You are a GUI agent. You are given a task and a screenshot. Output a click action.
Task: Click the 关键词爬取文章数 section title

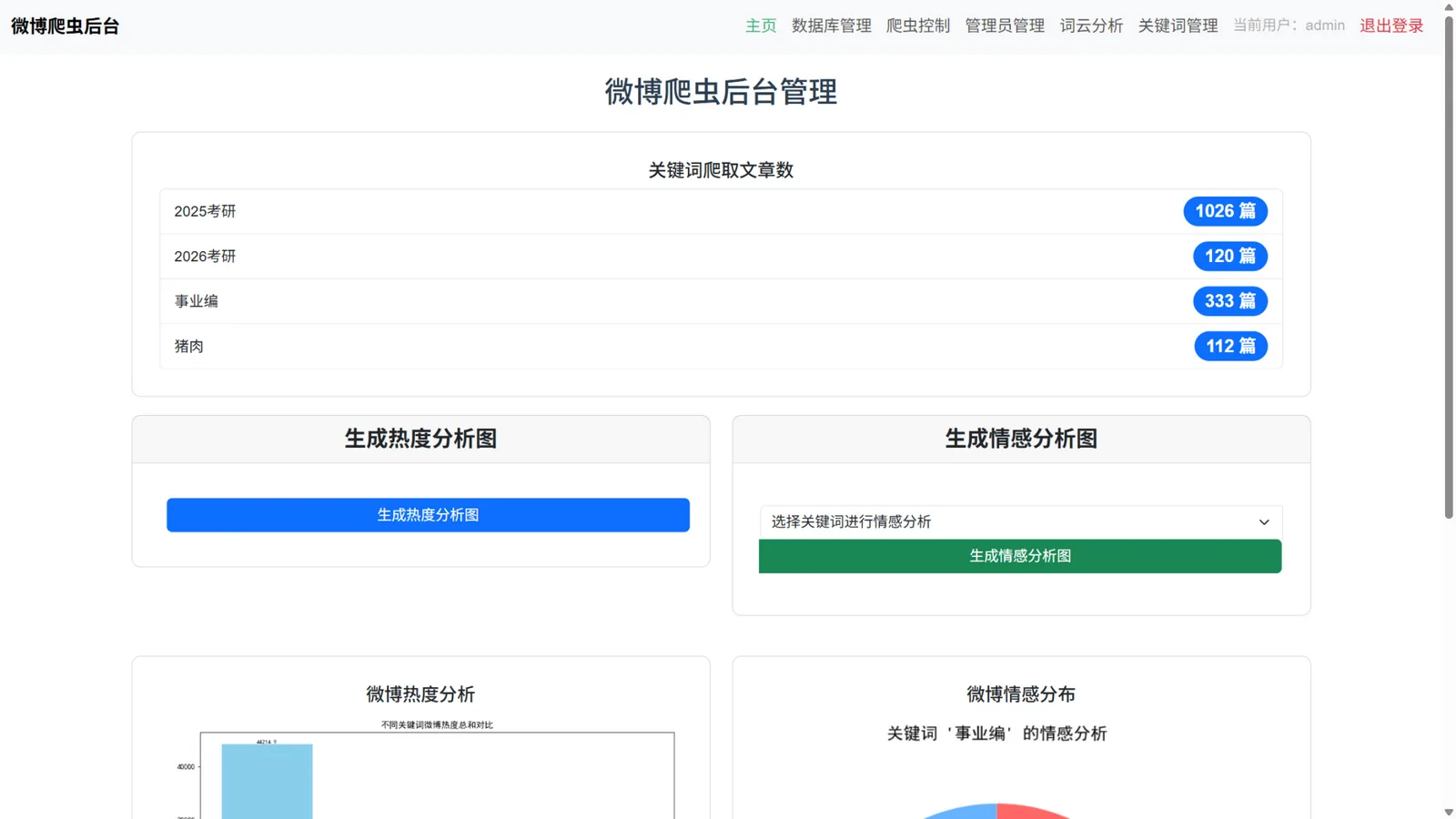[x=721, y=170]
